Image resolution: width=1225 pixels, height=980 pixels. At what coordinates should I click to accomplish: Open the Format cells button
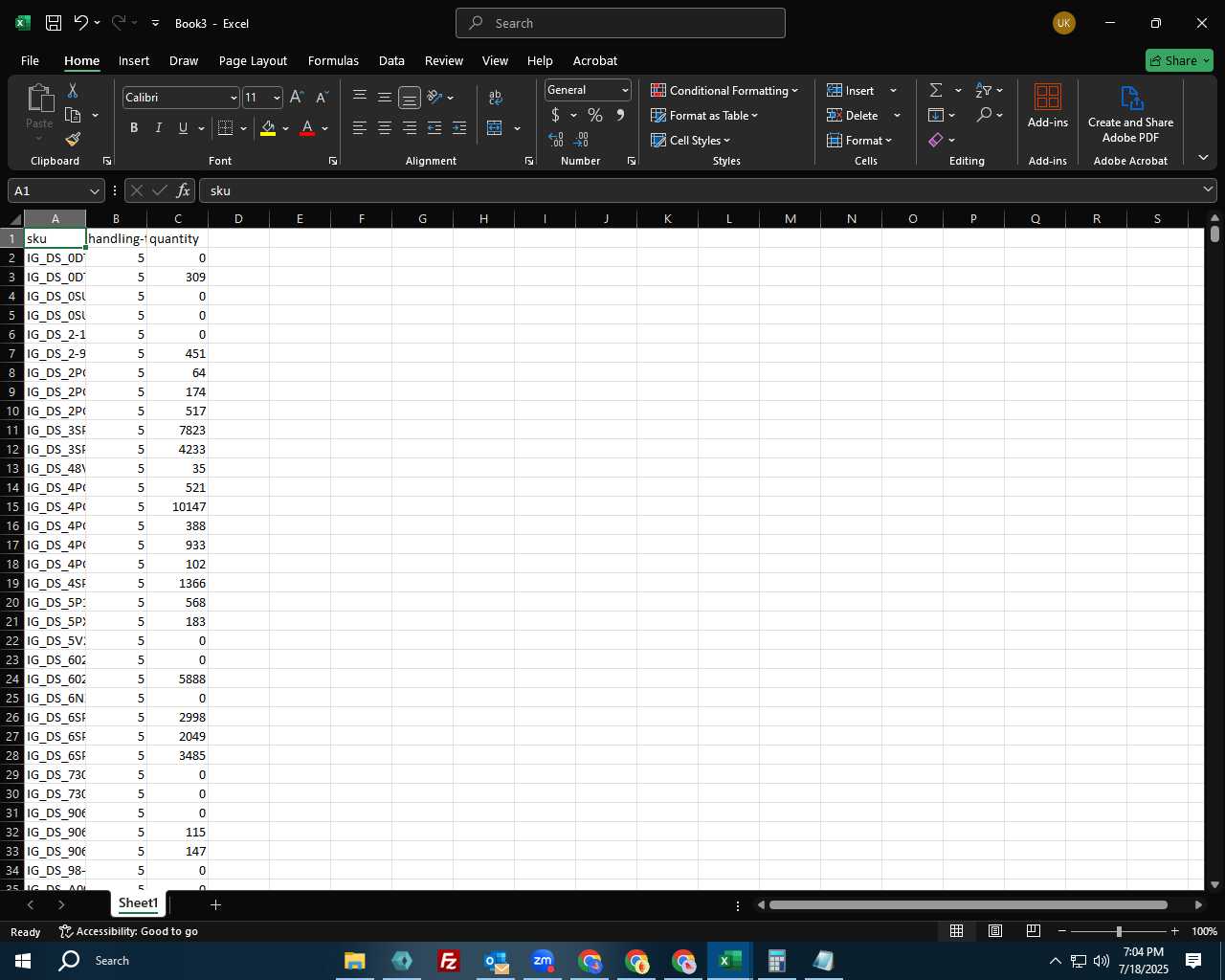pyautogui.click(x=859, y=140)
